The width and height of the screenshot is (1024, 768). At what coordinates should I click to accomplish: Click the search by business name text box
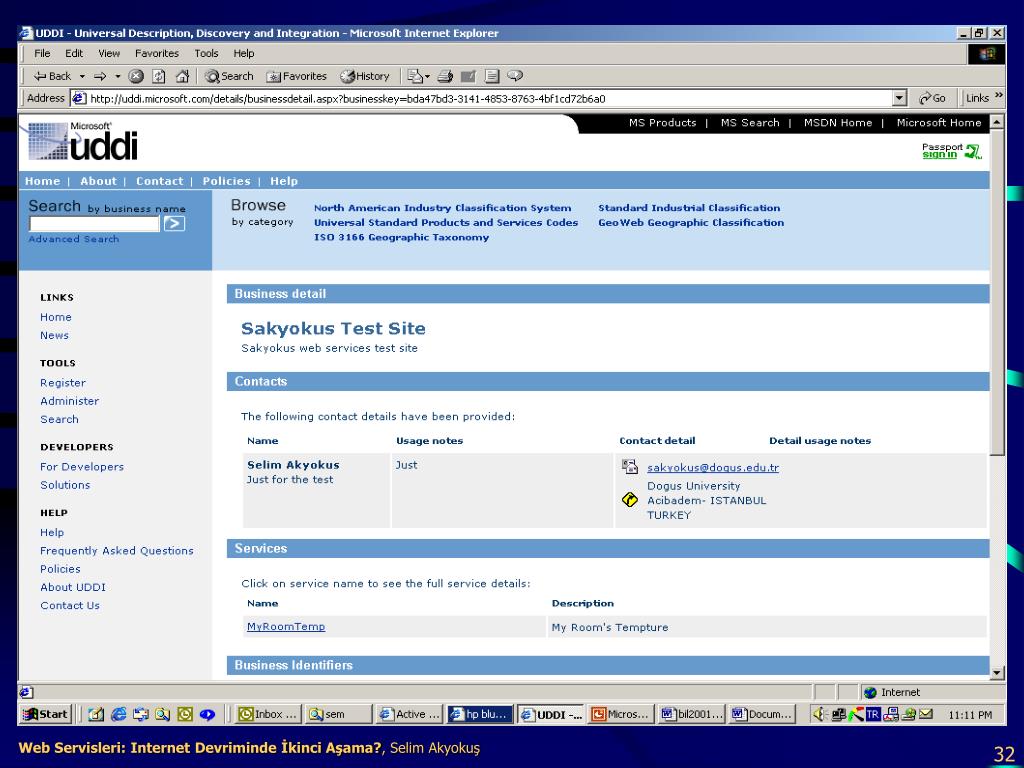[x=94, y=224]
